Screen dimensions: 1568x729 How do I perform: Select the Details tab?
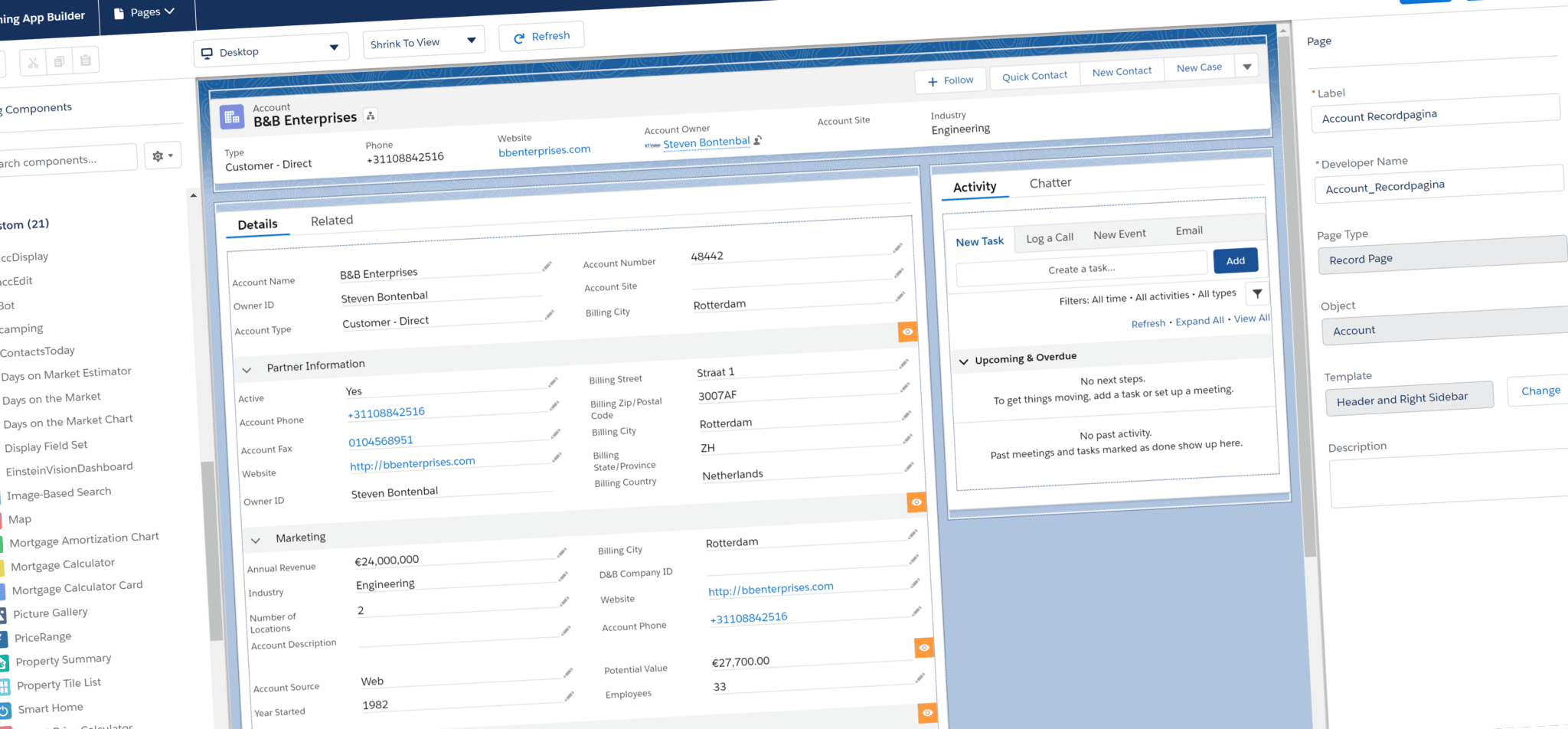(x=257, y=224)
